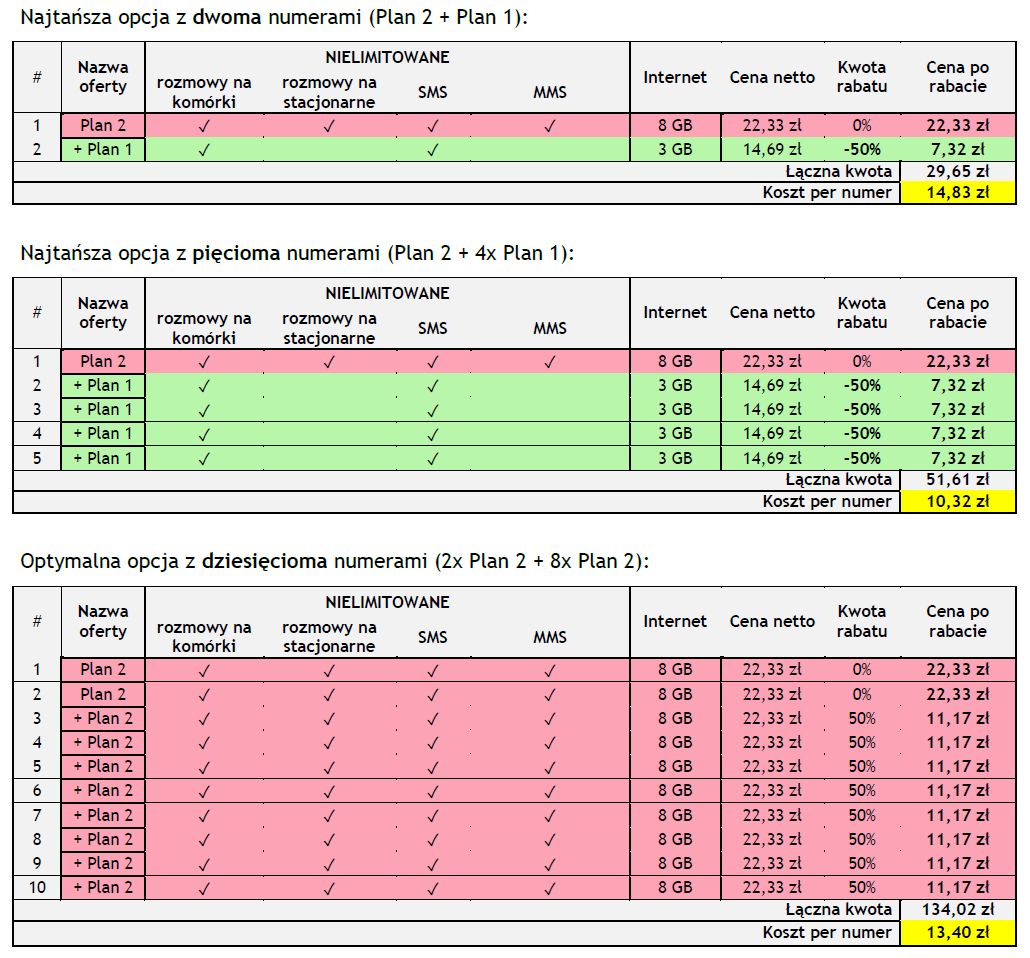The width and height of the screenshot is (1030, 958).
Task: Click "Cena netto" header in the ten-number table
Action: 772,622
